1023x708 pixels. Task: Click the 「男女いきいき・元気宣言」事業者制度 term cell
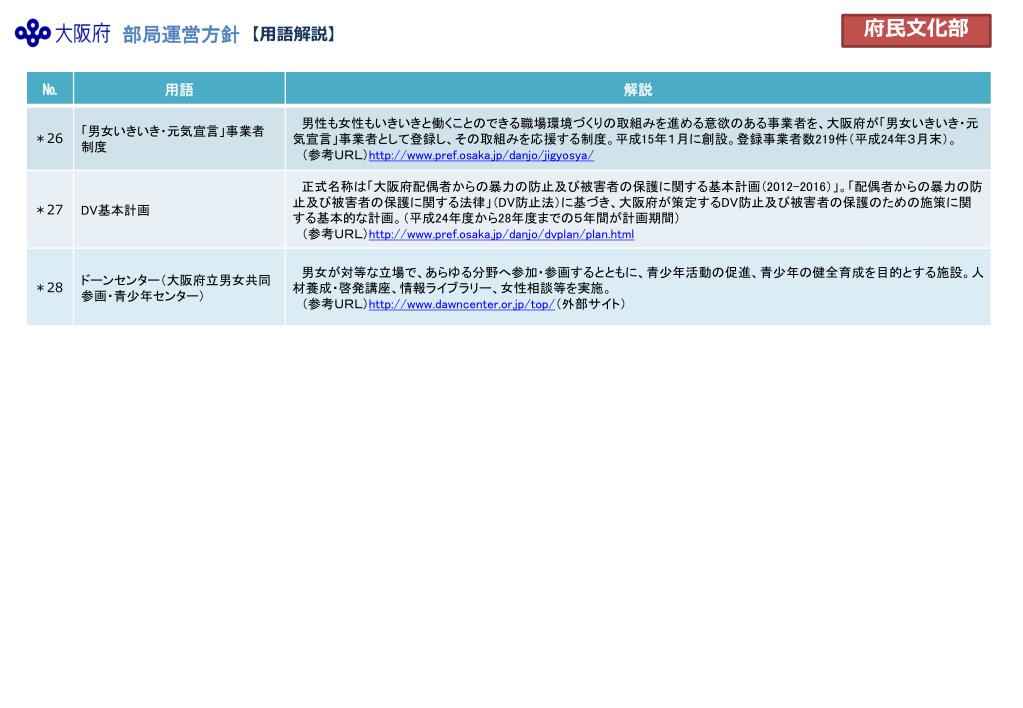[179, 138]
